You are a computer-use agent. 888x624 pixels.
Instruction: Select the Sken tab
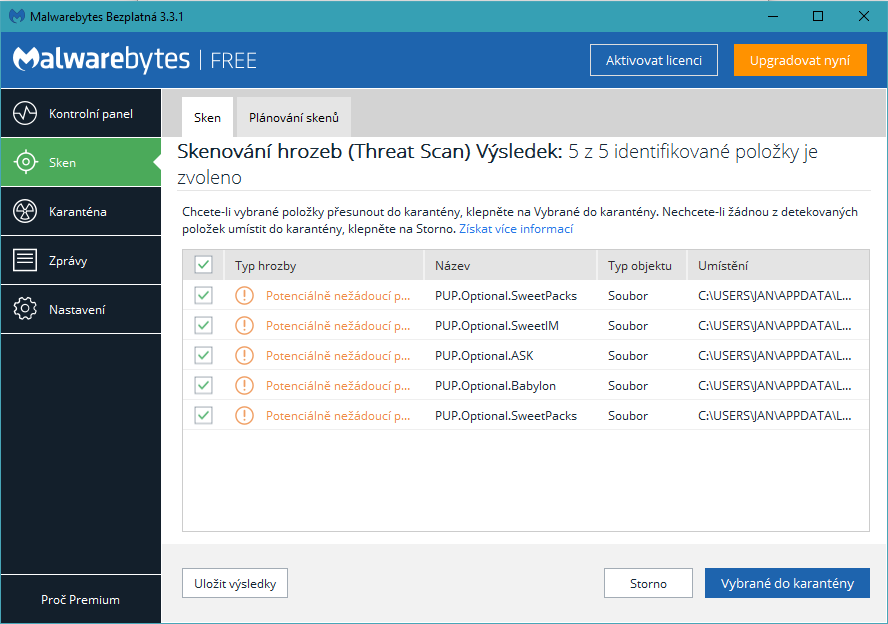(207, 118)
